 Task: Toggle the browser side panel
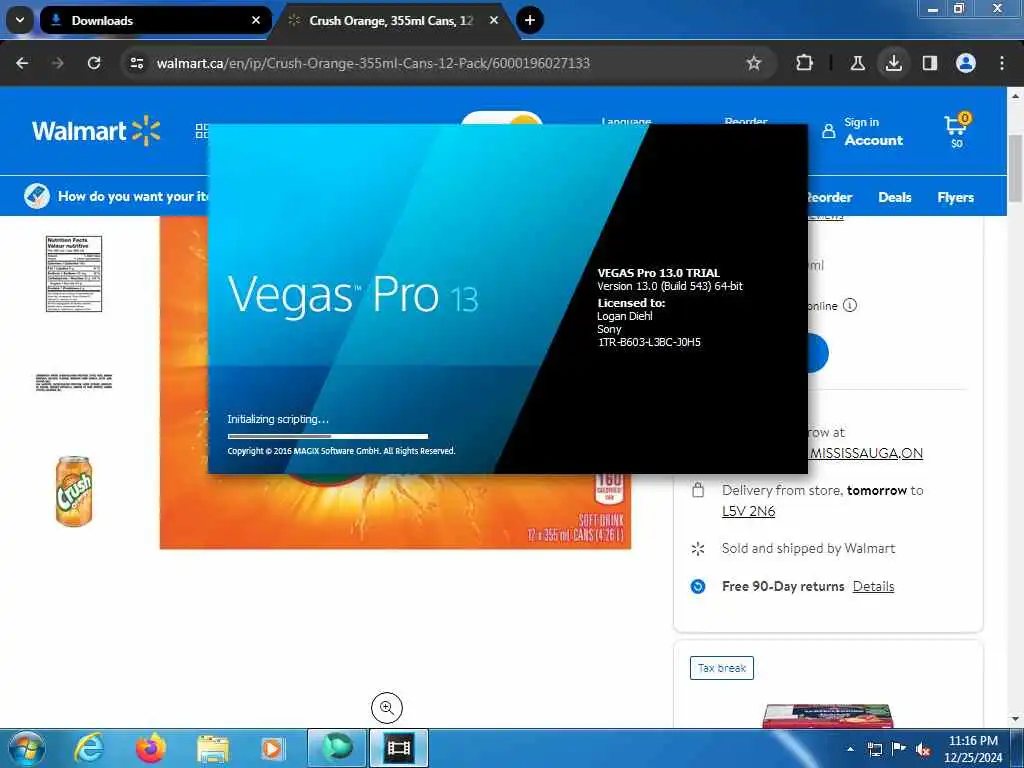[x=929, y=63]
